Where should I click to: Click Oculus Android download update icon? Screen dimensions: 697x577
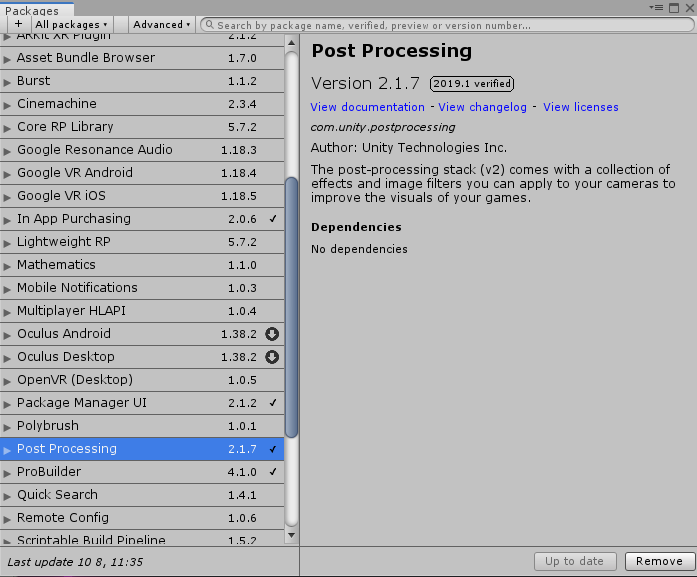click(x=272, y=334)
